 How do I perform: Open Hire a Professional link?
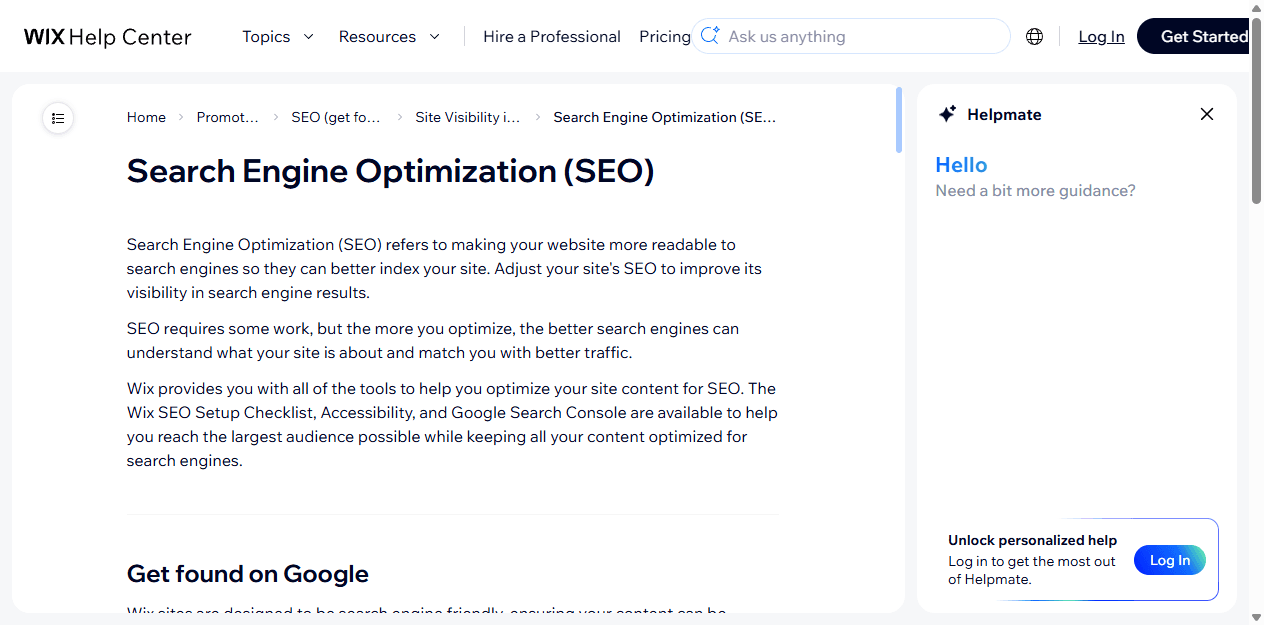click(552, 37)
